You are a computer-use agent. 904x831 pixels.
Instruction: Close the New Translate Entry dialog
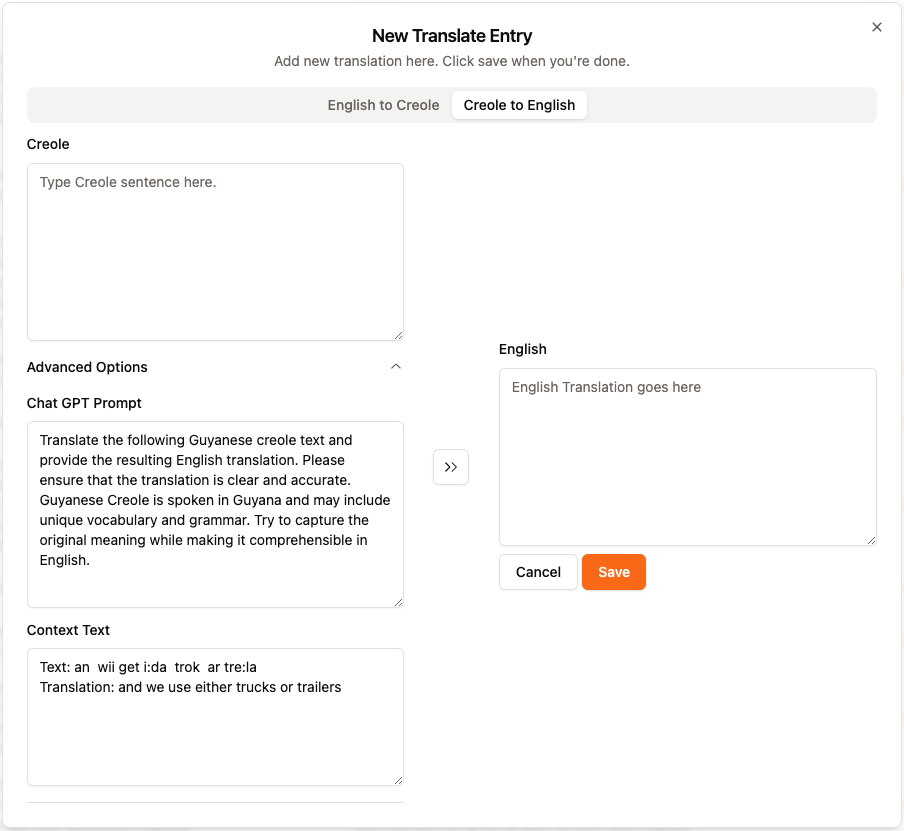(877, 27)
